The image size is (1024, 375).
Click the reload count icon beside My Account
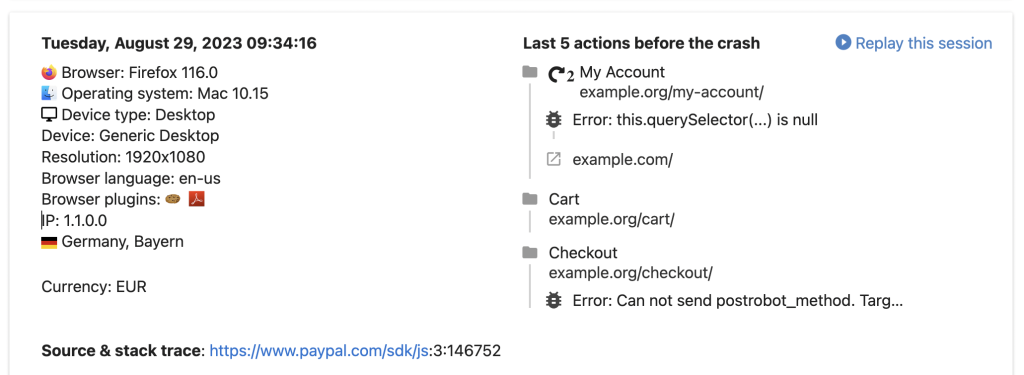[561, 74]
